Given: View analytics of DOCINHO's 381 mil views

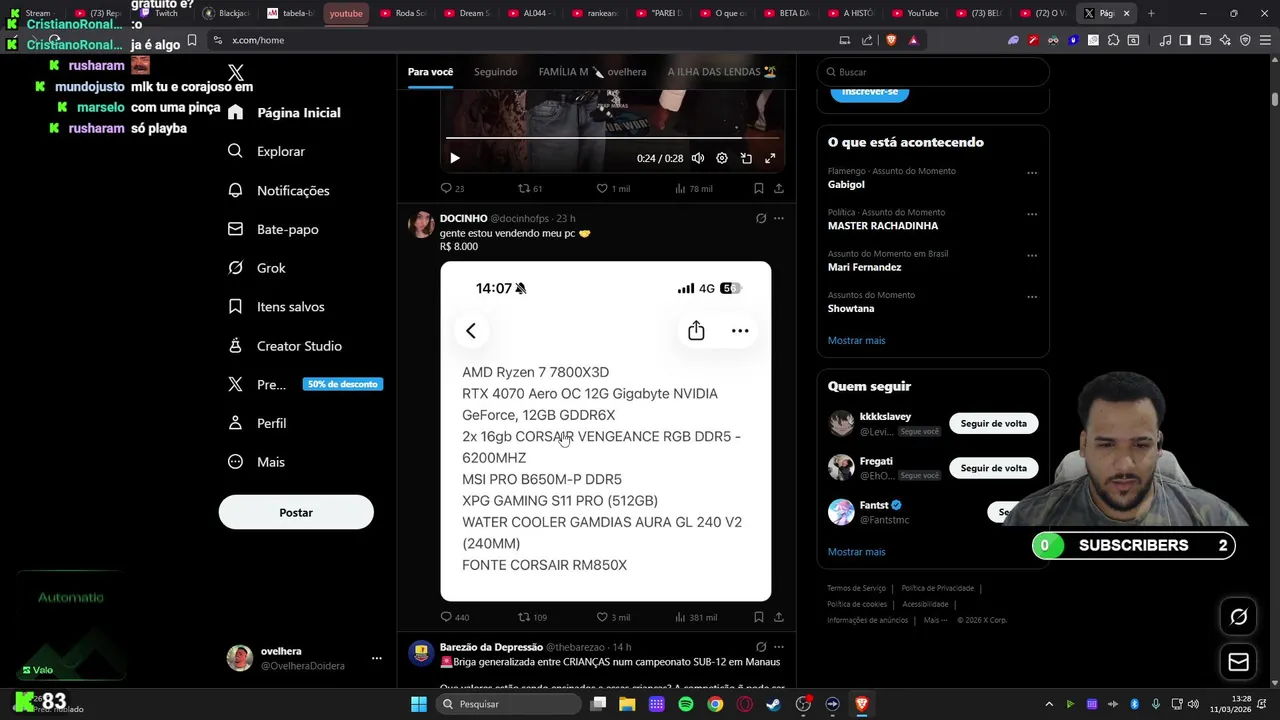Looking at the screenshot, I should coord(696,617).
